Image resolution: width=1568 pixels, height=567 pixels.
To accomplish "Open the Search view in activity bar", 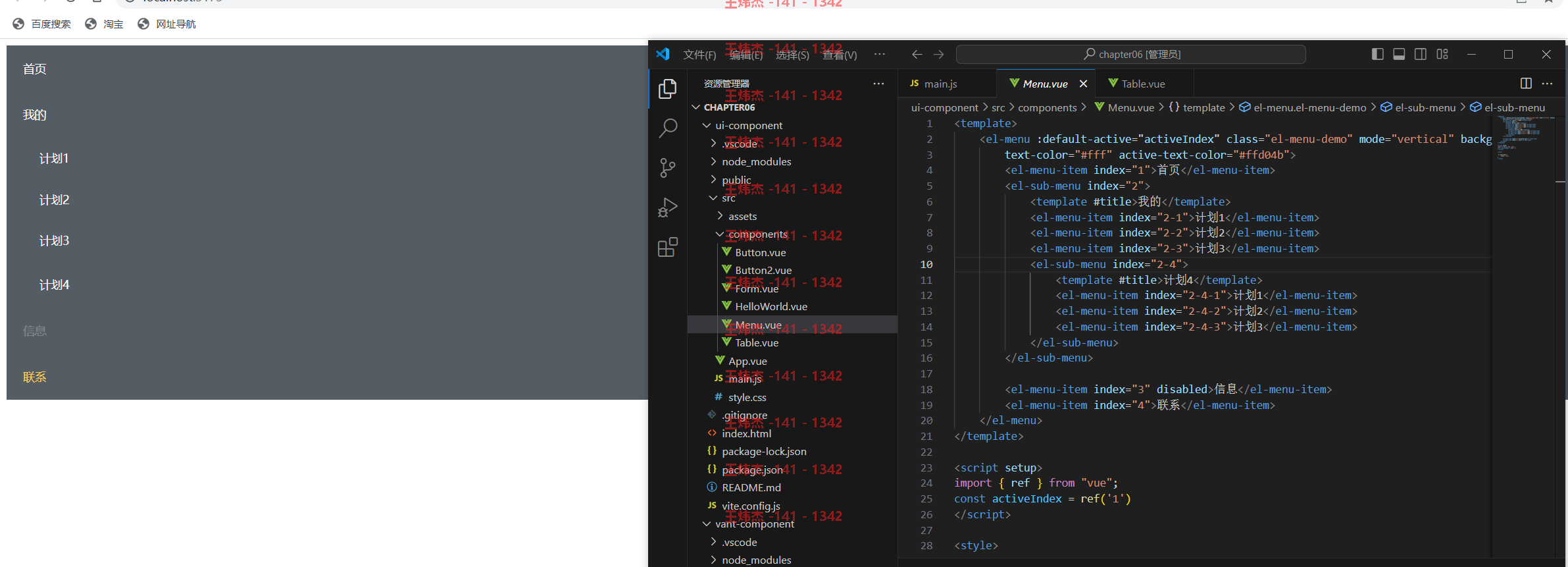I will click(668, 128).
